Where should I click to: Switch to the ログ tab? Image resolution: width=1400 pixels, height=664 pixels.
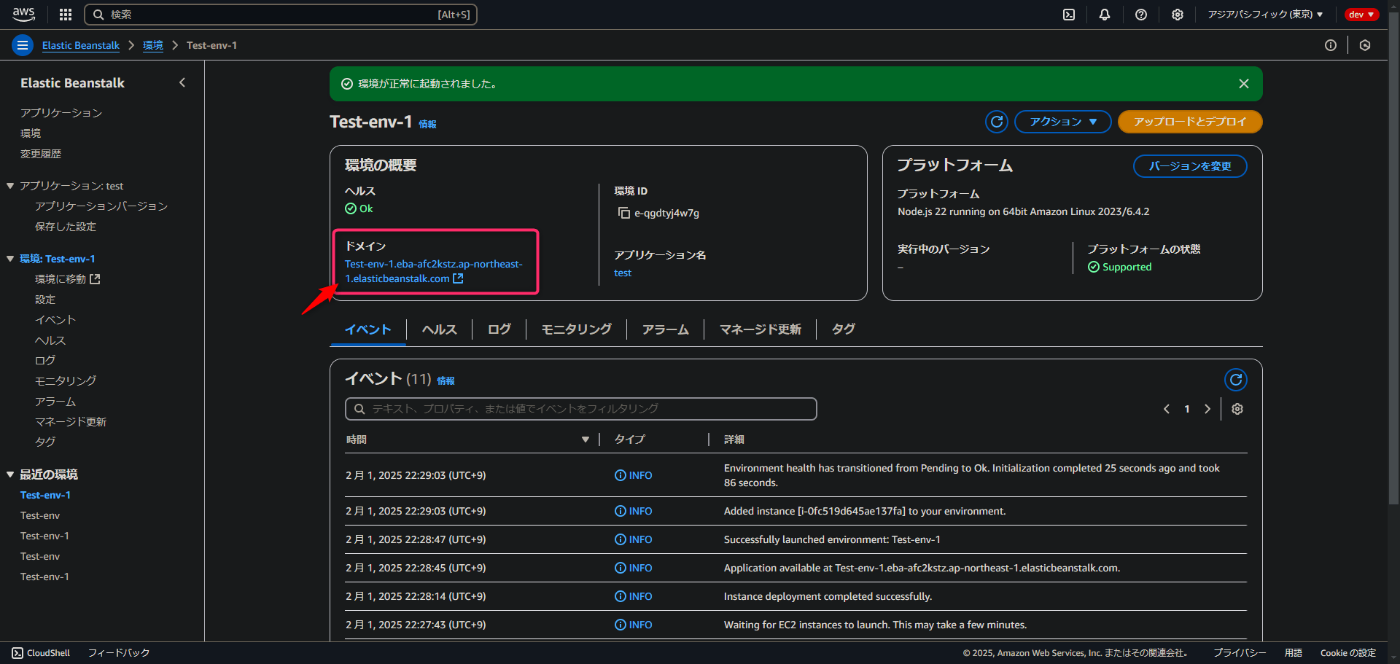pyautogui.click(x=499, y=329)
